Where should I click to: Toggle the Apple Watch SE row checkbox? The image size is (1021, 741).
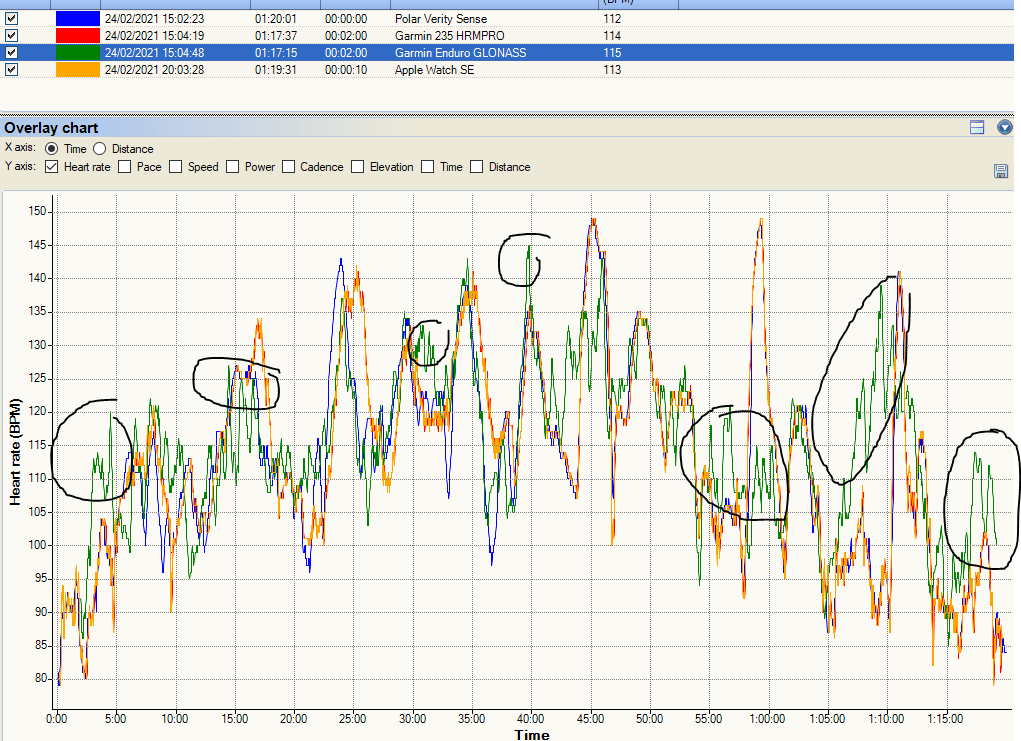[11, 69]
